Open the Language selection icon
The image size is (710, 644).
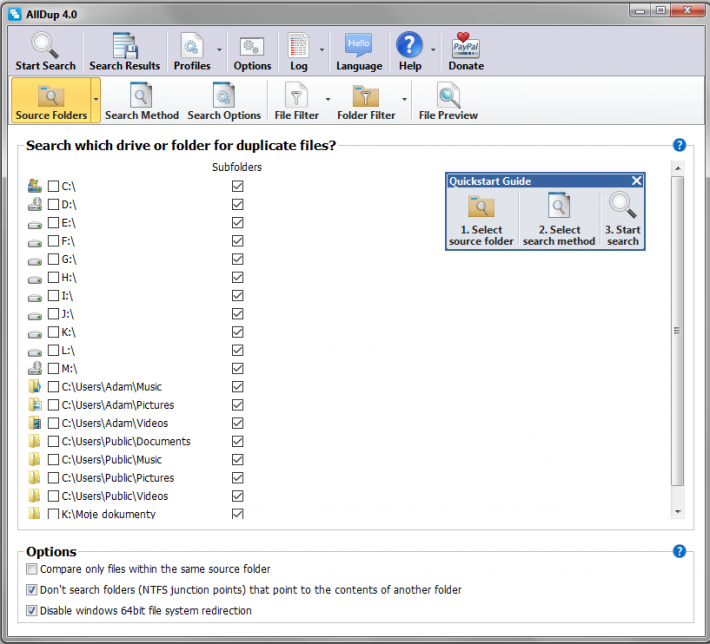(x=359, y=45)
